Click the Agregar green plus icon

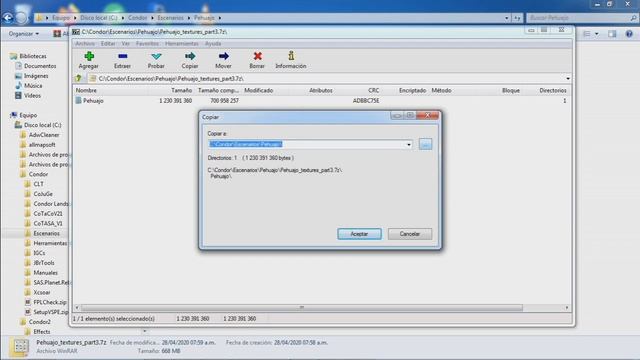point(89,56)
